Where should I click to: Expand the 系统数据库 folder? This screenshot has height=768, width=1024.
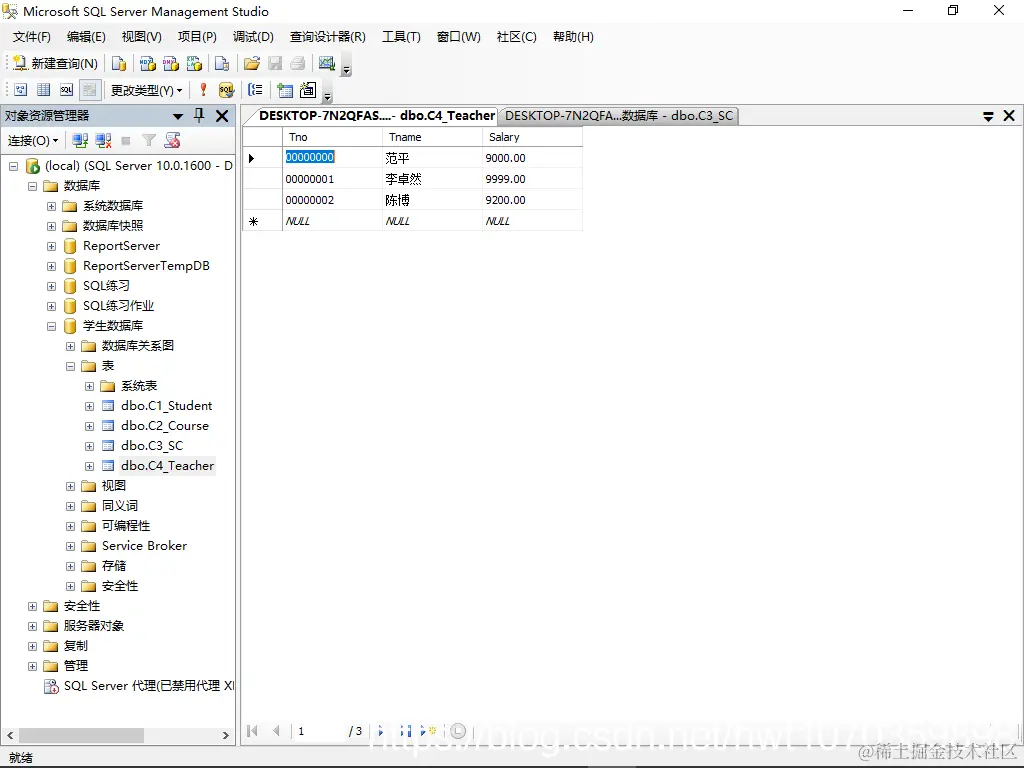51,206
